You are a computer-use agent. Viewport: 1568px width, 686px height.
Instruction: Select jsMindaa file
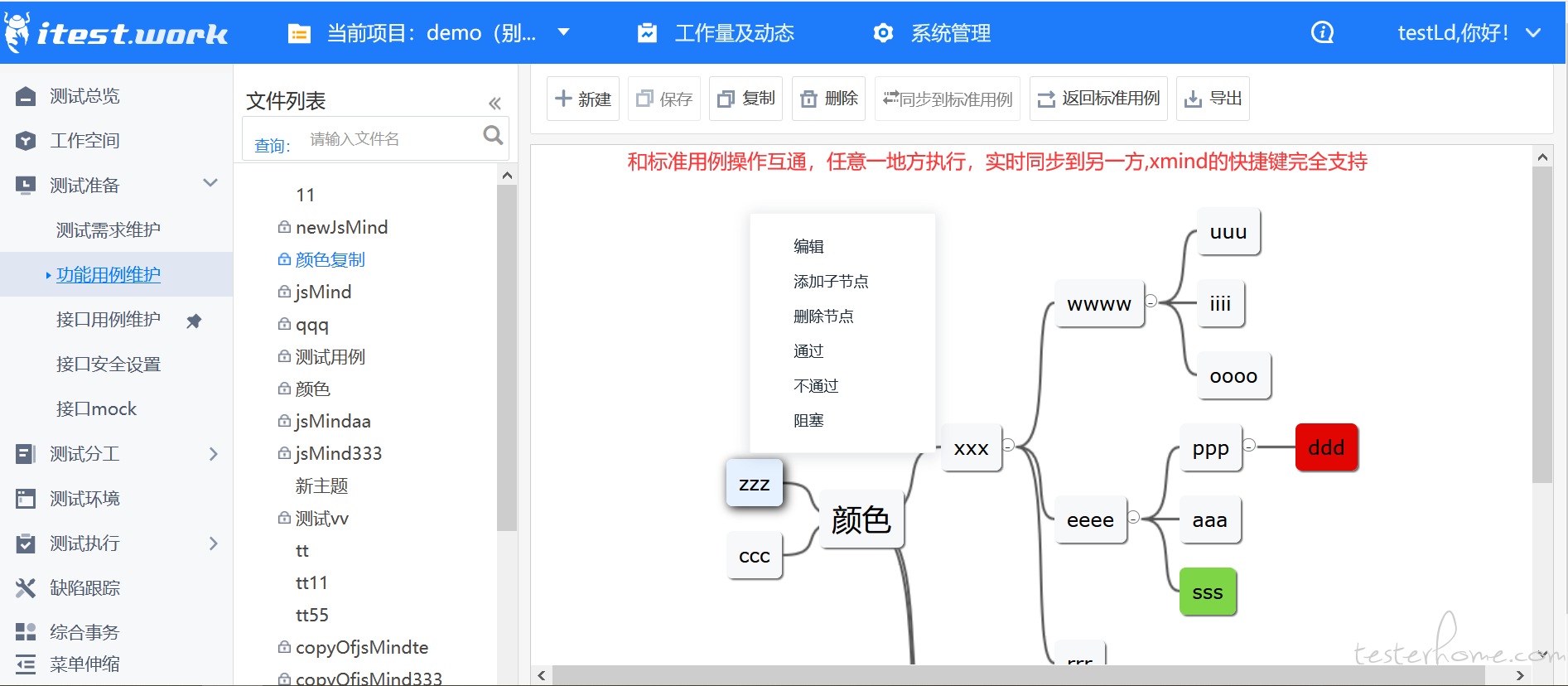pos(333,421)
